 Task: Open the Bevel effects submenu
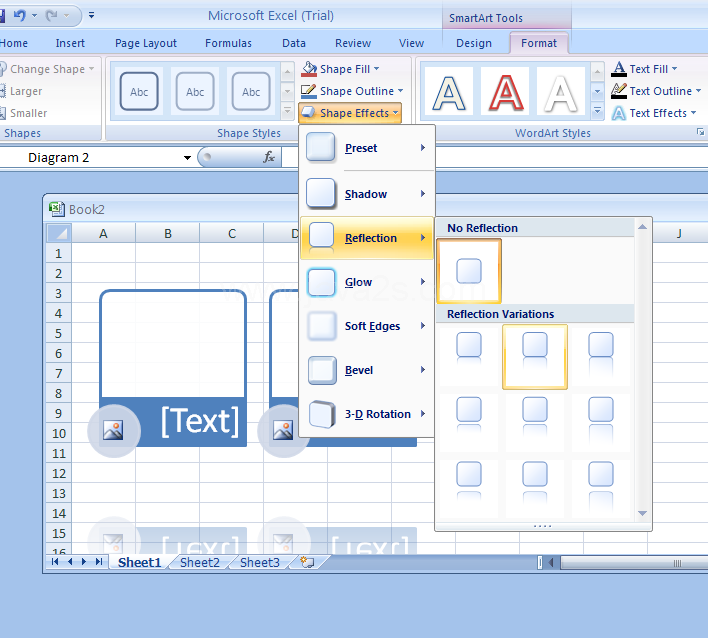(x=367, y=370)
